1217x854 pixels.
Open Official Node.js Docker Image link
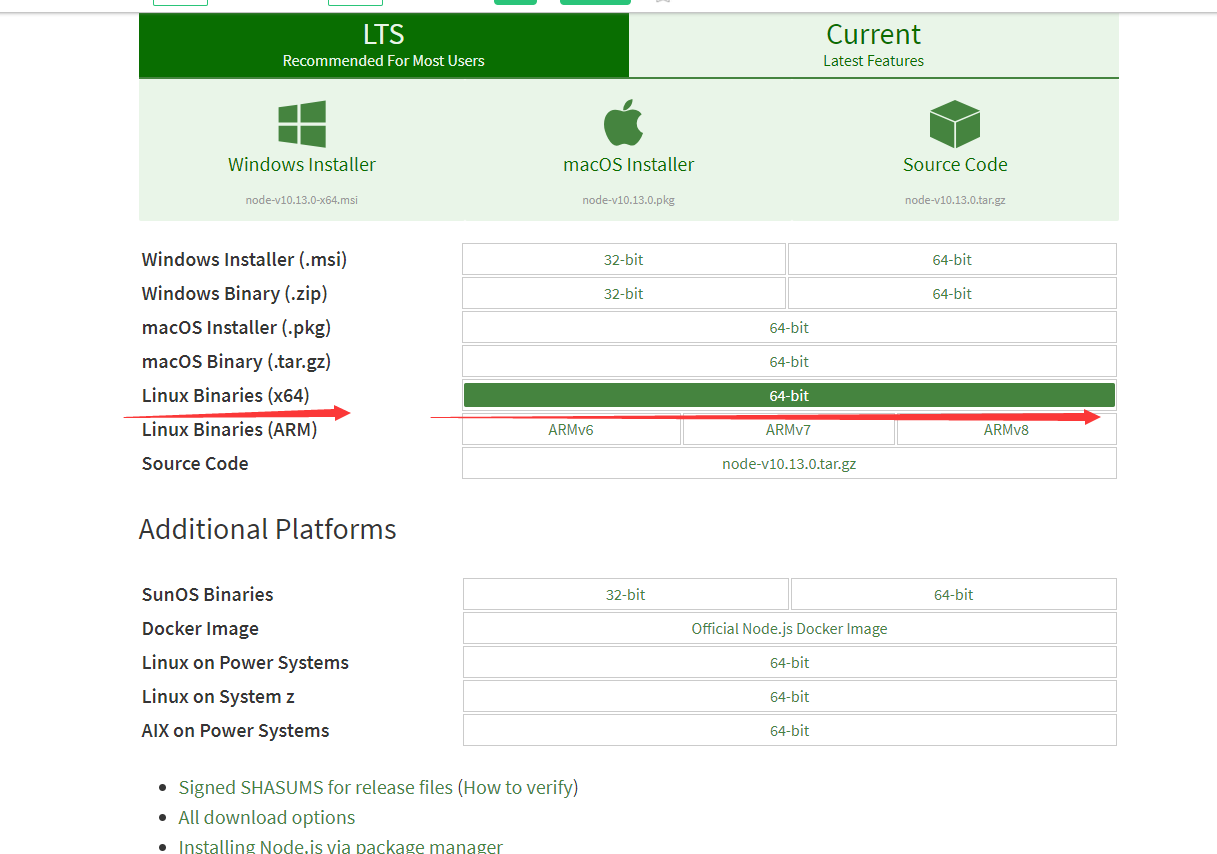coord(790,628)
